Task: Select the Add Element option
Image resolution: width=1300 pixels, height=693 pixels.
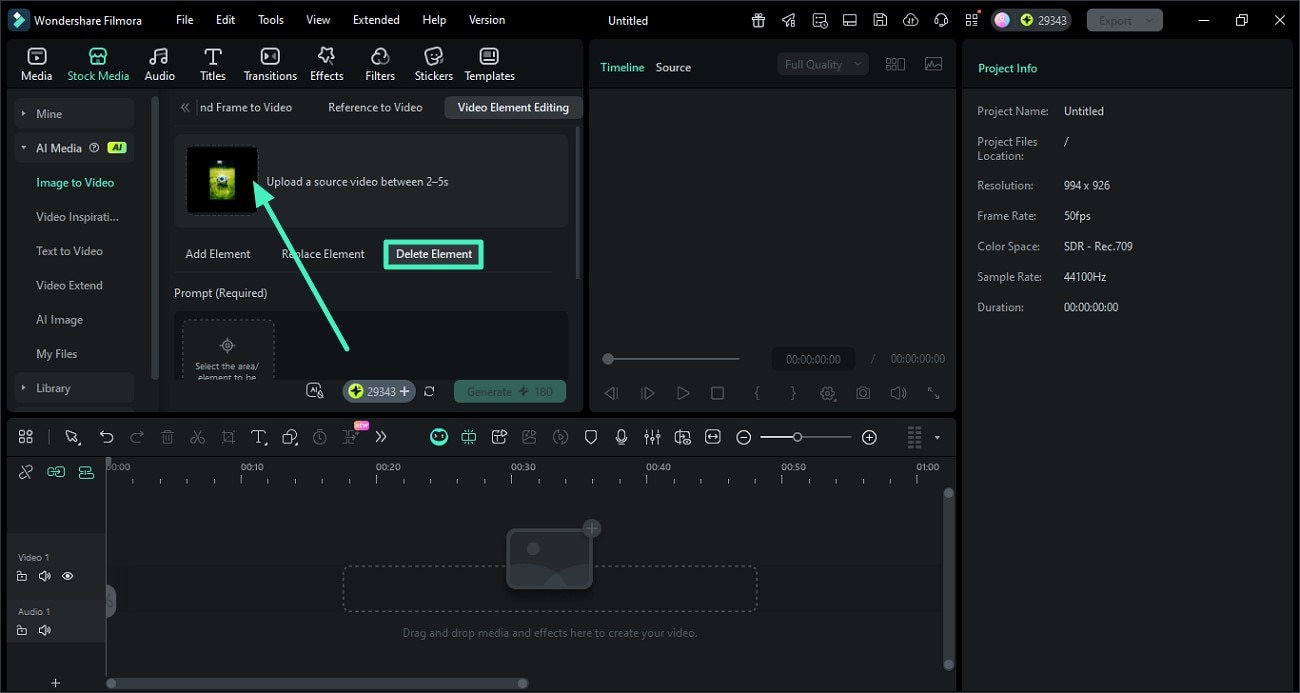Action: 218,254
